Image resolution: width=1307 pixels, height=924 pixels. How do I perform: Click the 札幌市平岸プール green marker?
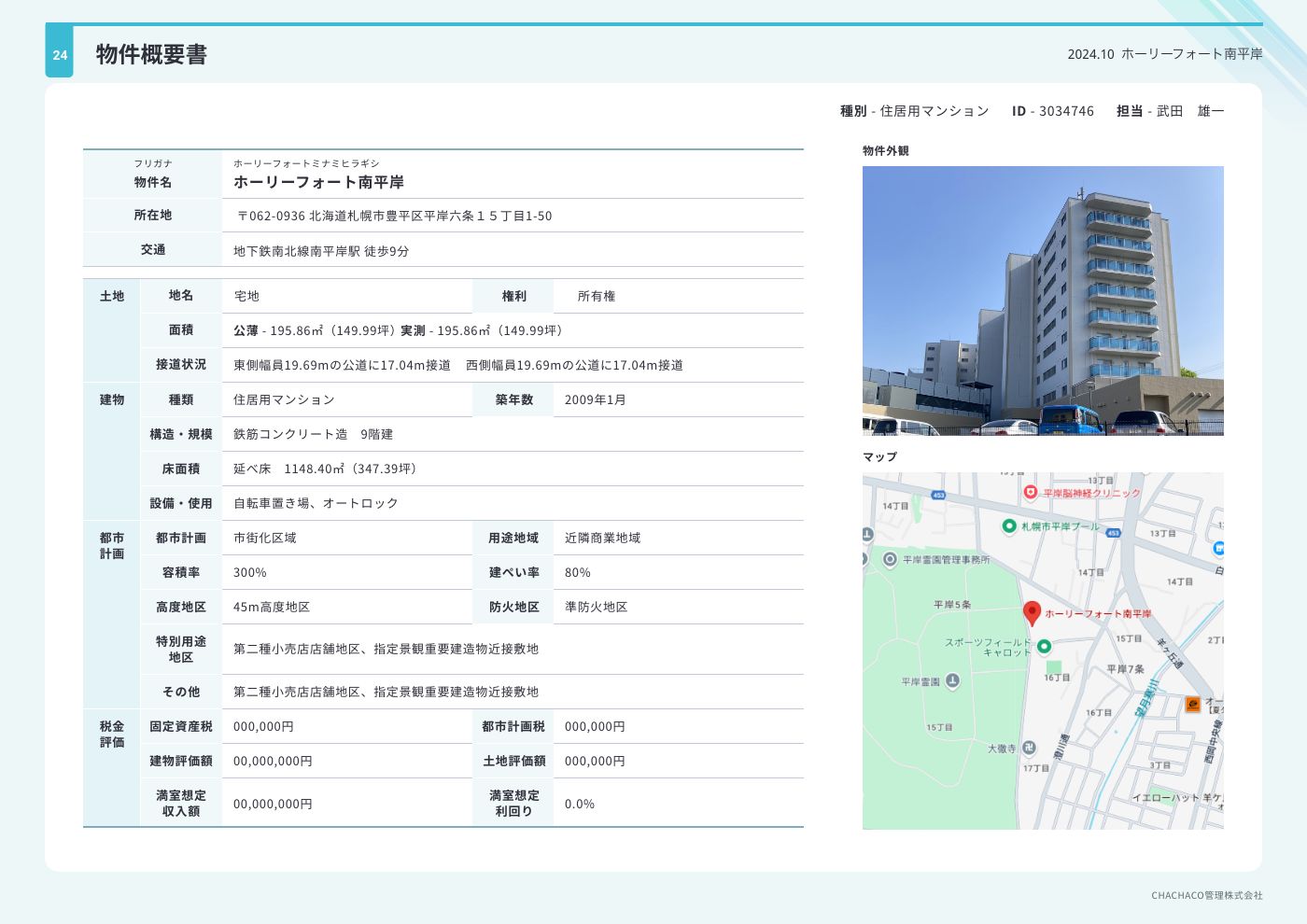coord(1009,526)
